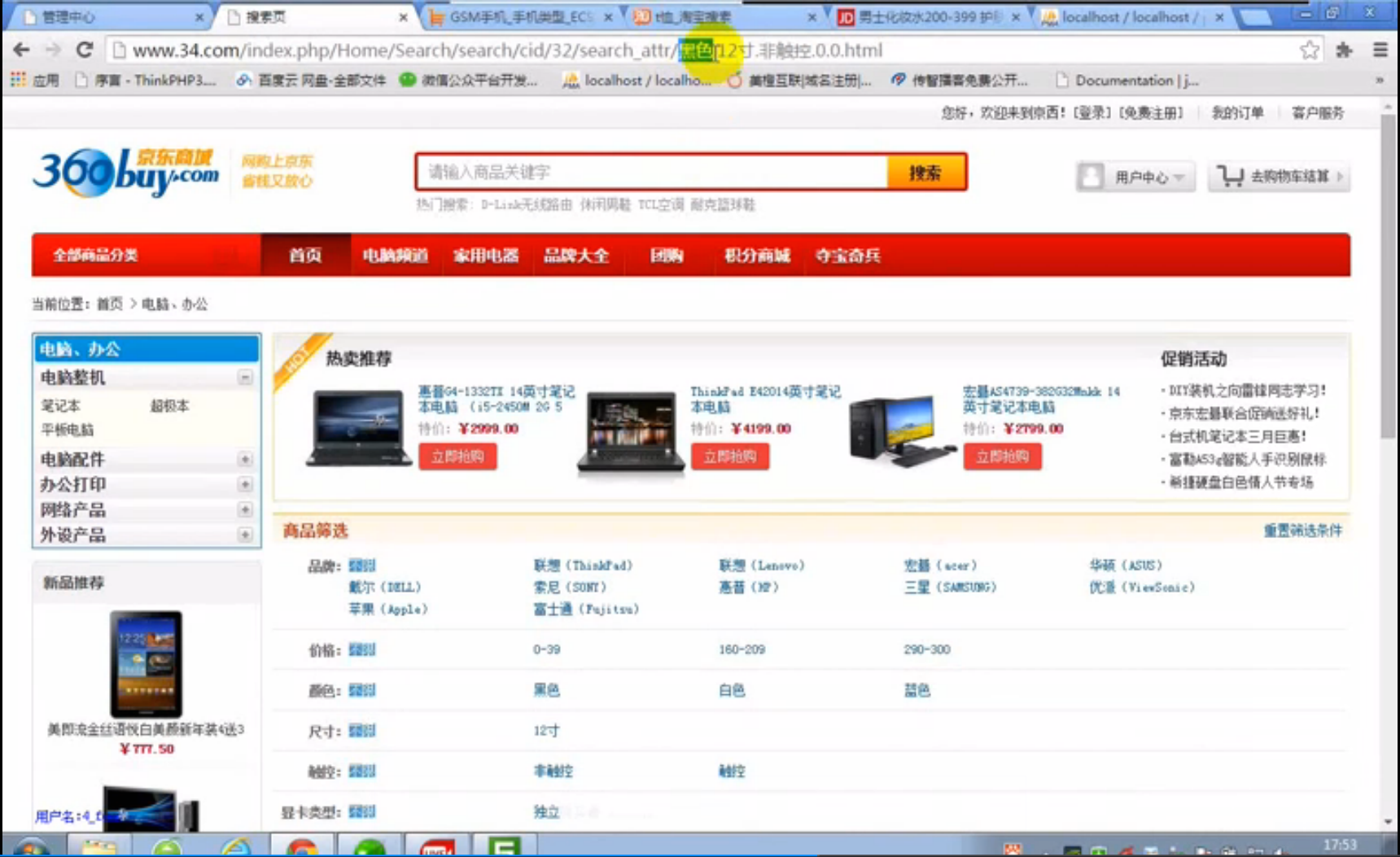
Task: Click 立即抢购 for the ¥2999.00 laptop
Action: [x=458, y=457]
